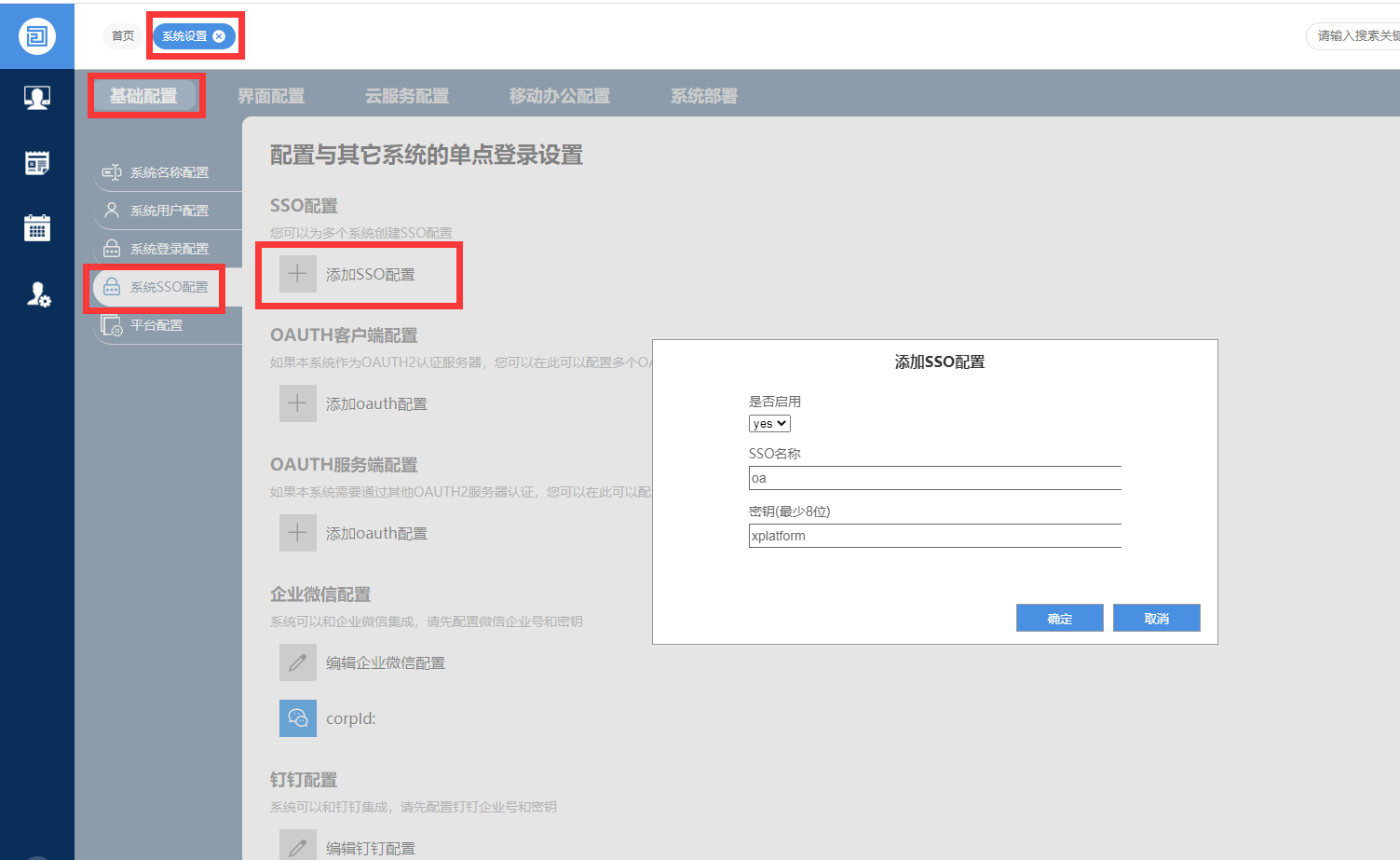Select 系统登录配置 in the side menu
Viewport: 1400px width, 860px height.
(x=169, y=249)
